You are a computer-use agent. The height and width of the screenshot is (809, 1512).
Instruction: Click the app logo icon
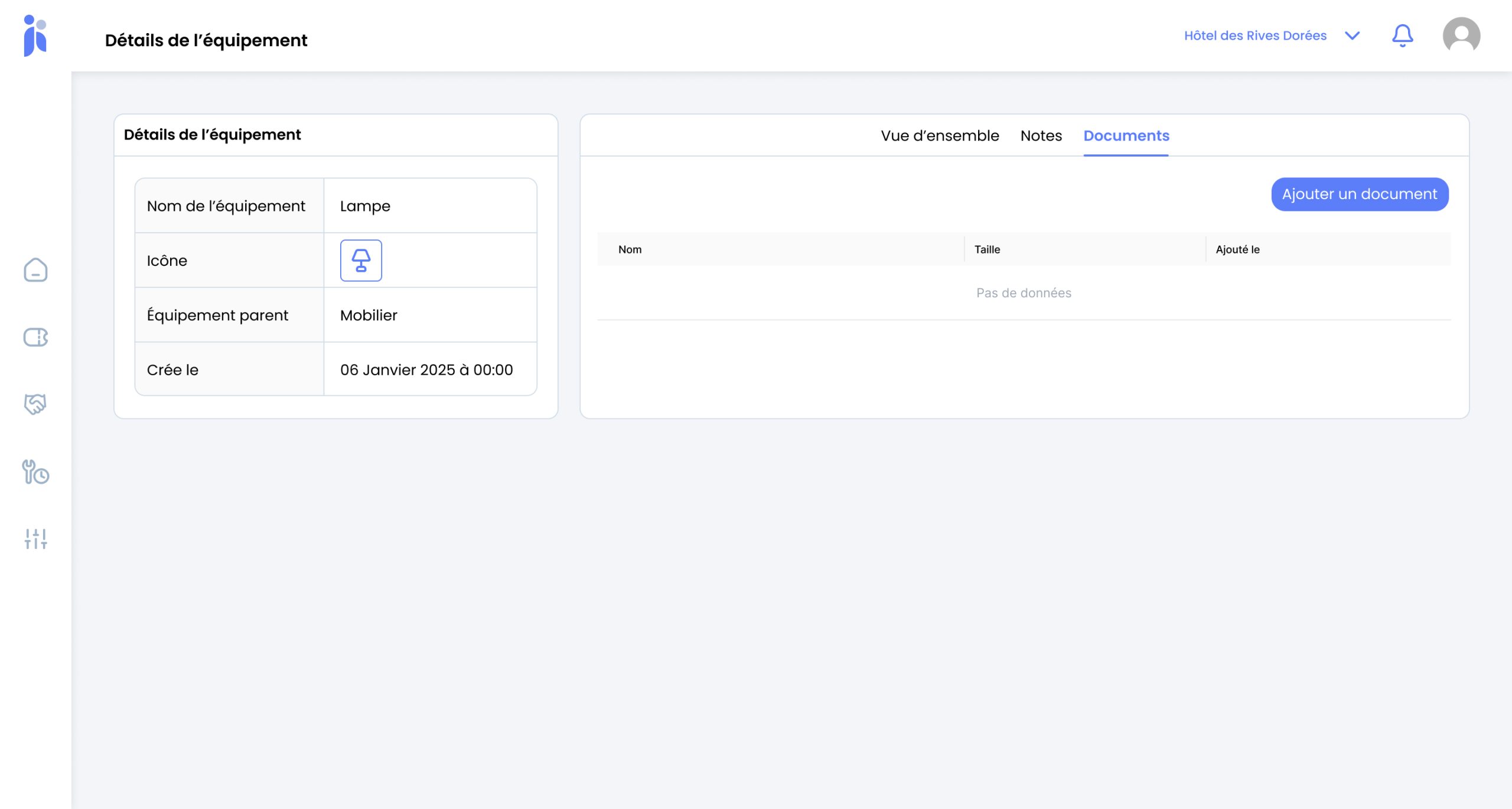pos(35,35)
